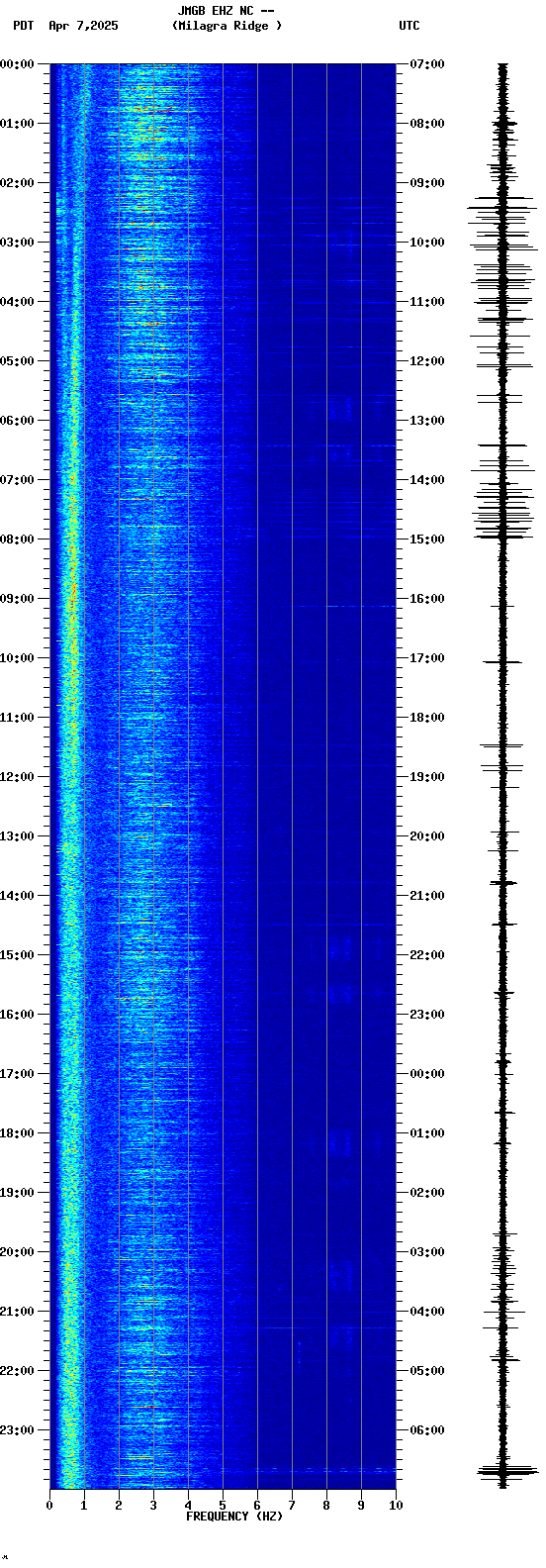Viewport: 546px width, 1568px height.
Task: Click the 05:00 PDT time label
Action: coord(17,361)
